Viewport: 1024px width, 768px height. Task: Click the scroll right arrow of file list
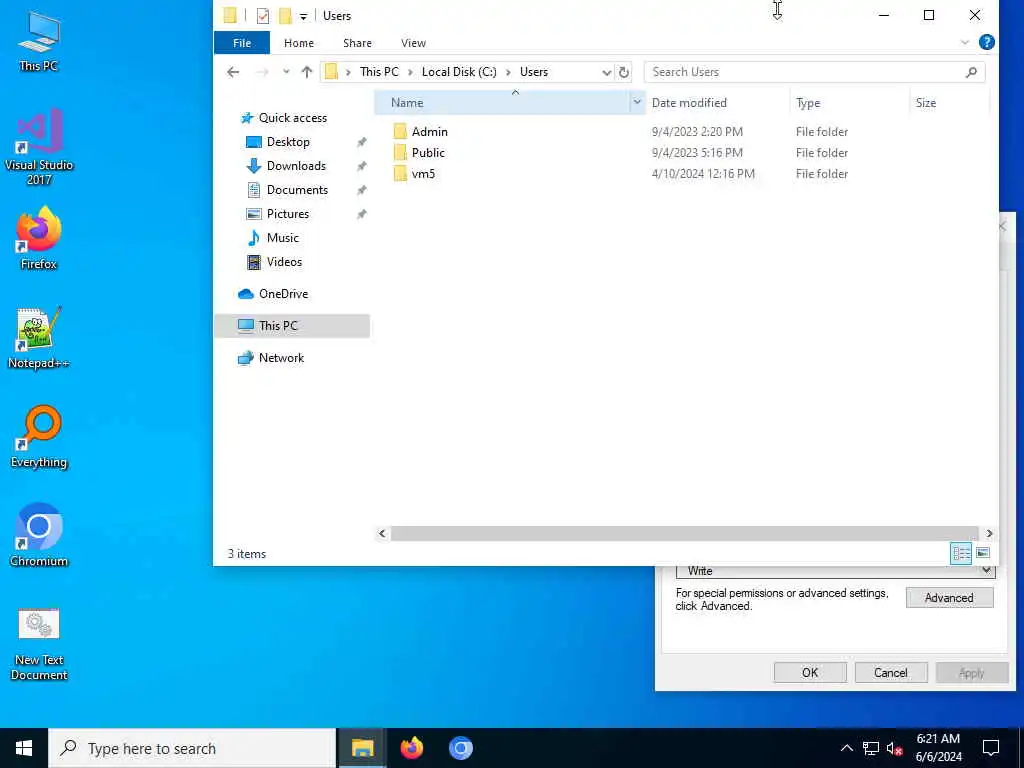989,534
